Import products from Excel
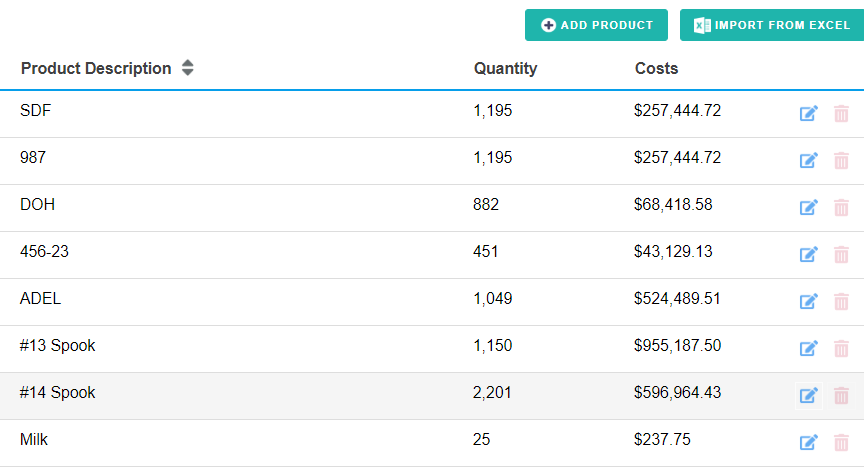This screenshot has height=472, width=864. tap(772, 25)
